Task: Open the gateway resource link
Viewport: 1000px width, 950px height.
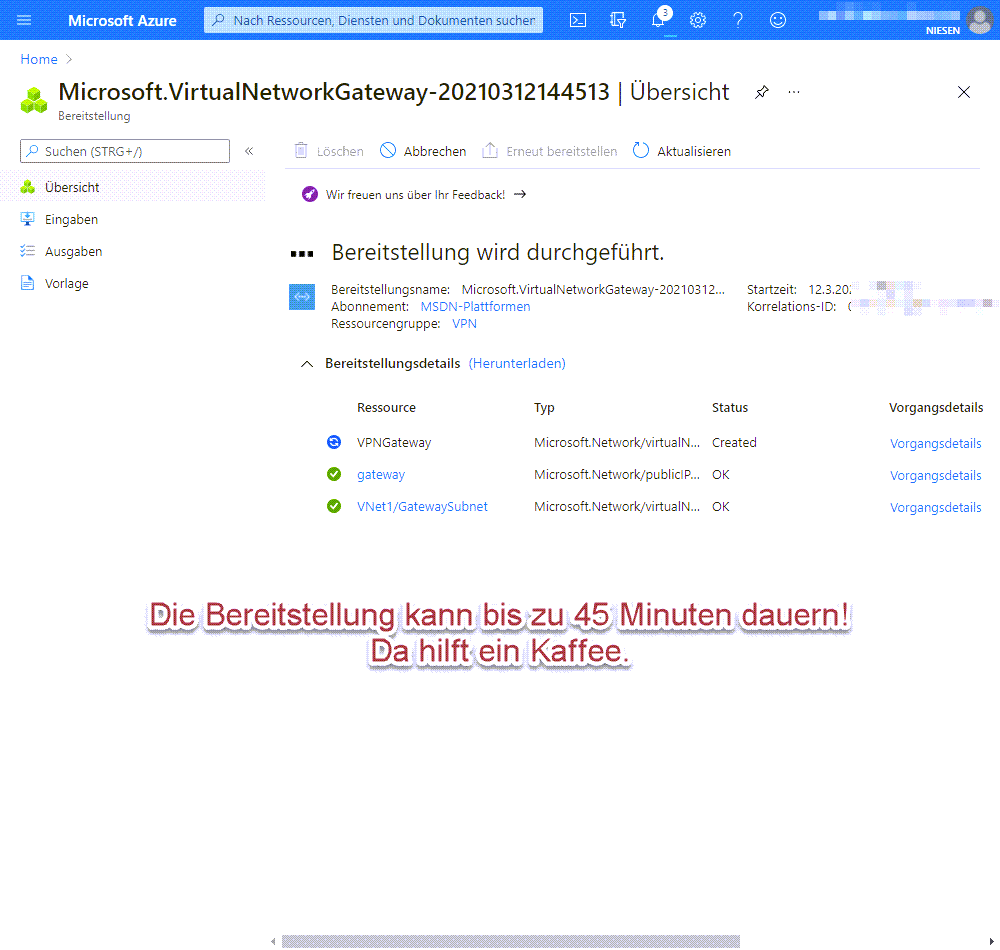Action: tap(381, 475)
